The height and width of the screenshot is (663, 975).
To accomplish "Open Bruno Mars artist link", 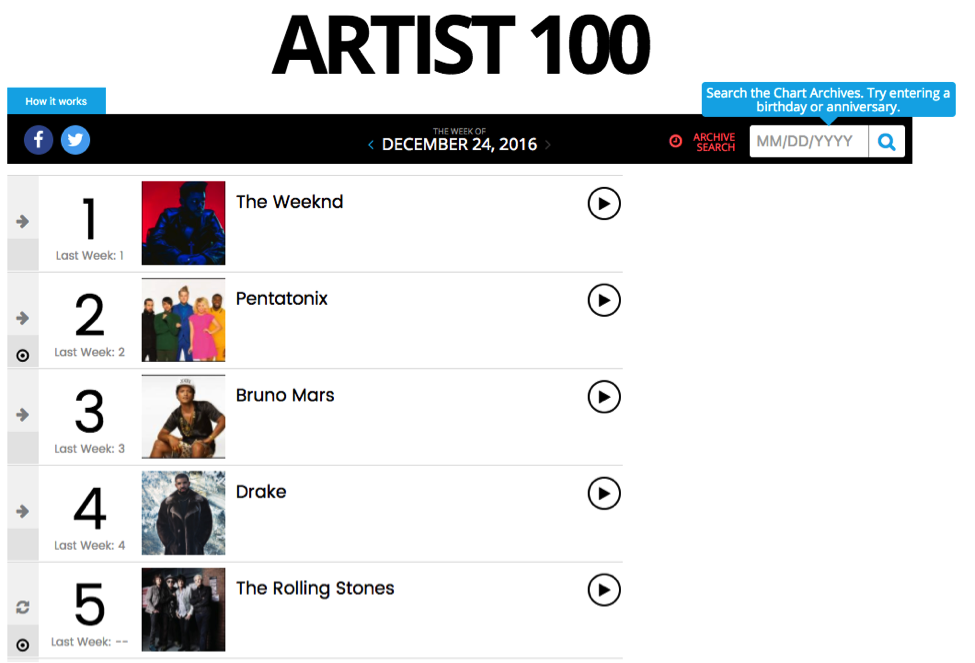I will tap(285, 395).
